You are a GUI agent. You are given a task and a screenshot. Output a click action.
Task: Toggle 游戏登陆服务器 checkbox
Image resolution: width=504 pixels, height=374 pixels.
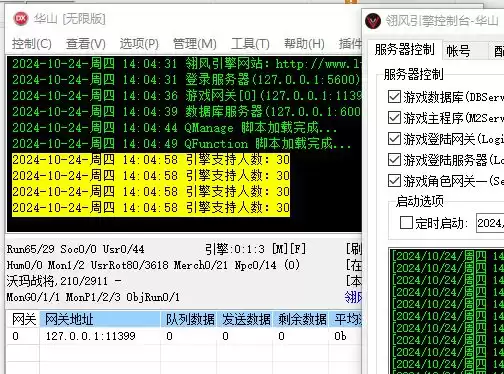coord(394,160)
